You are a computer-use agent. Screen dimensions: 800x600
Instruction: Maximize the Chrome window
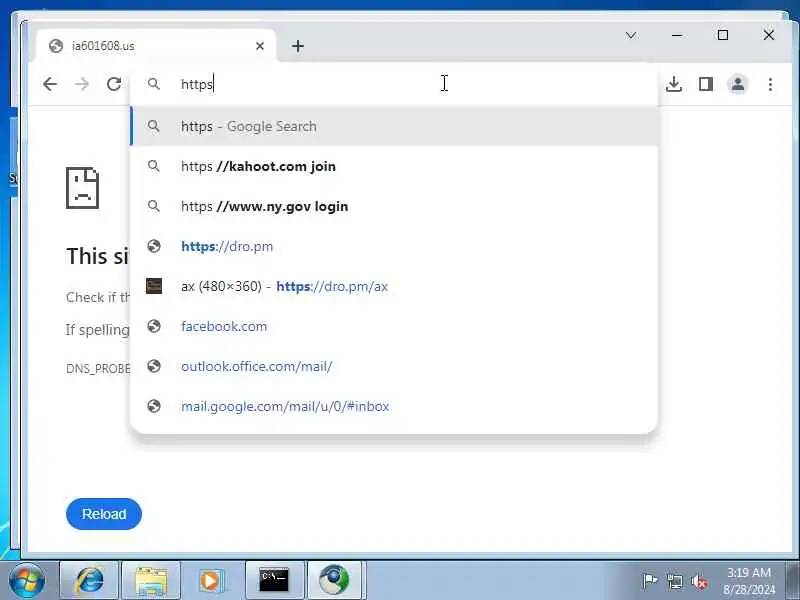pyautogui.click(x=722, y=35)
